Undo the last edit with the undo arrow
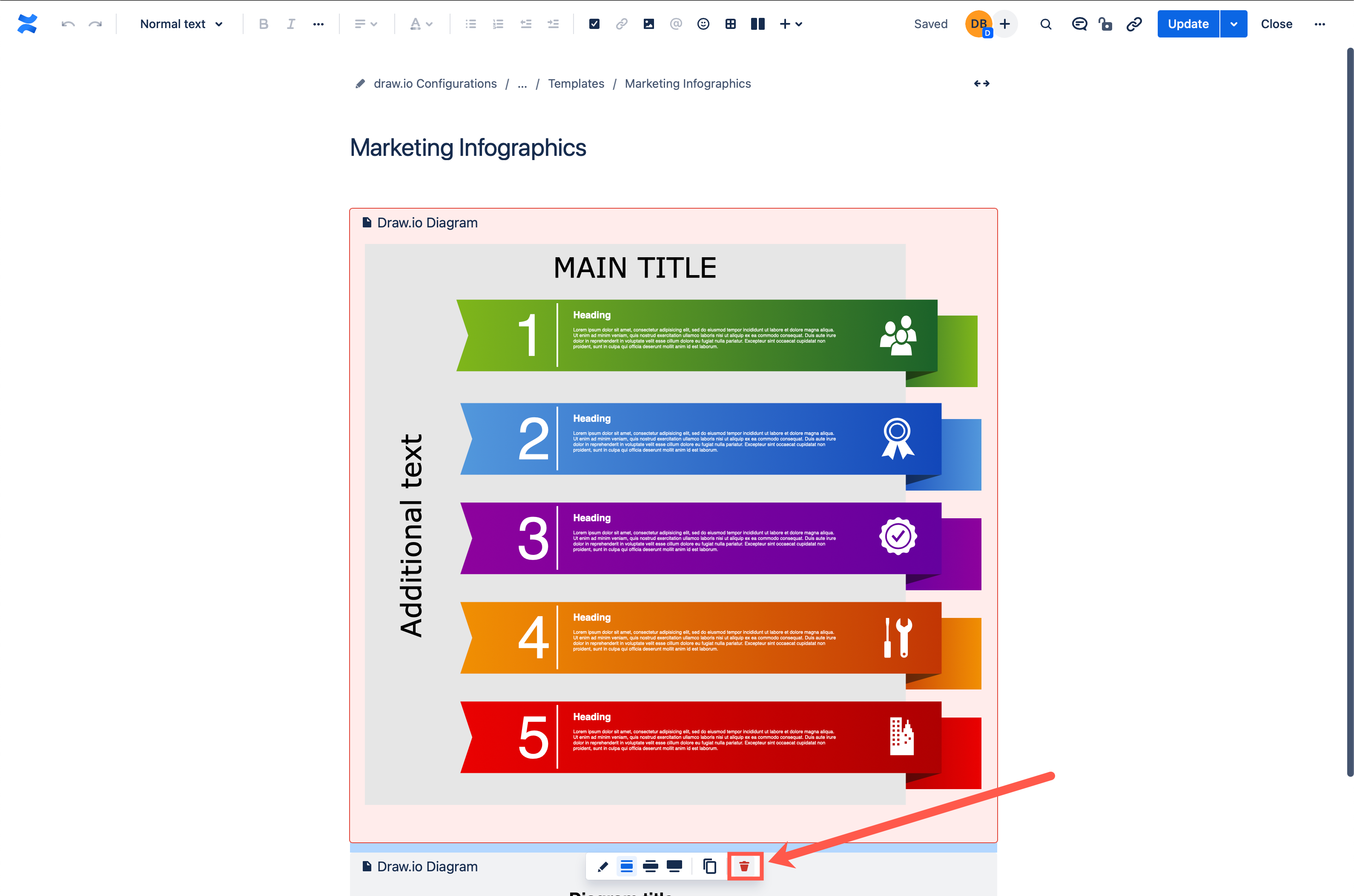Viewport: 1354px width, 896px height. [x=67, y=23]
